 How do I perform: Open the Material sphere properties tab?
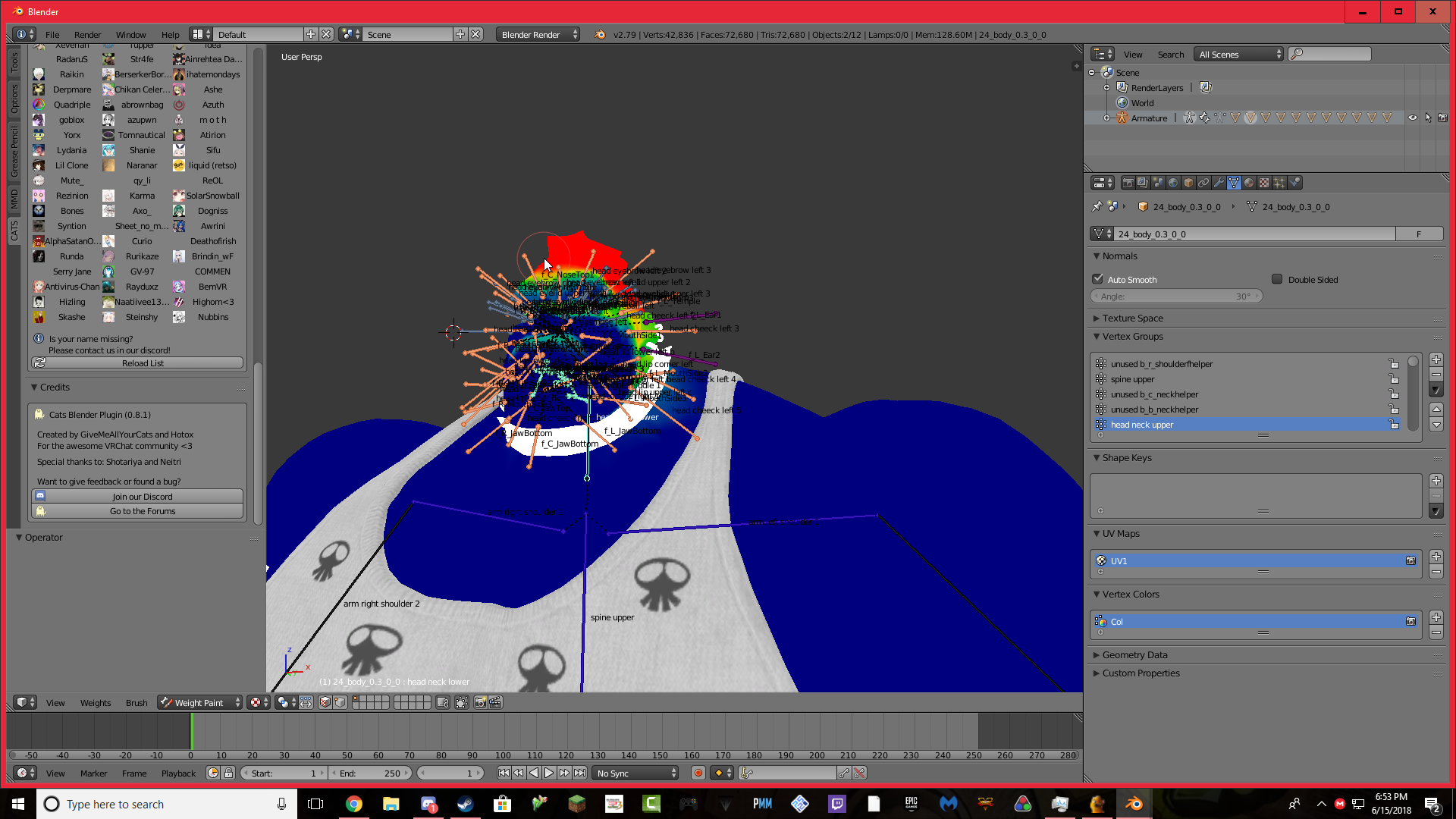(1249, 183)
